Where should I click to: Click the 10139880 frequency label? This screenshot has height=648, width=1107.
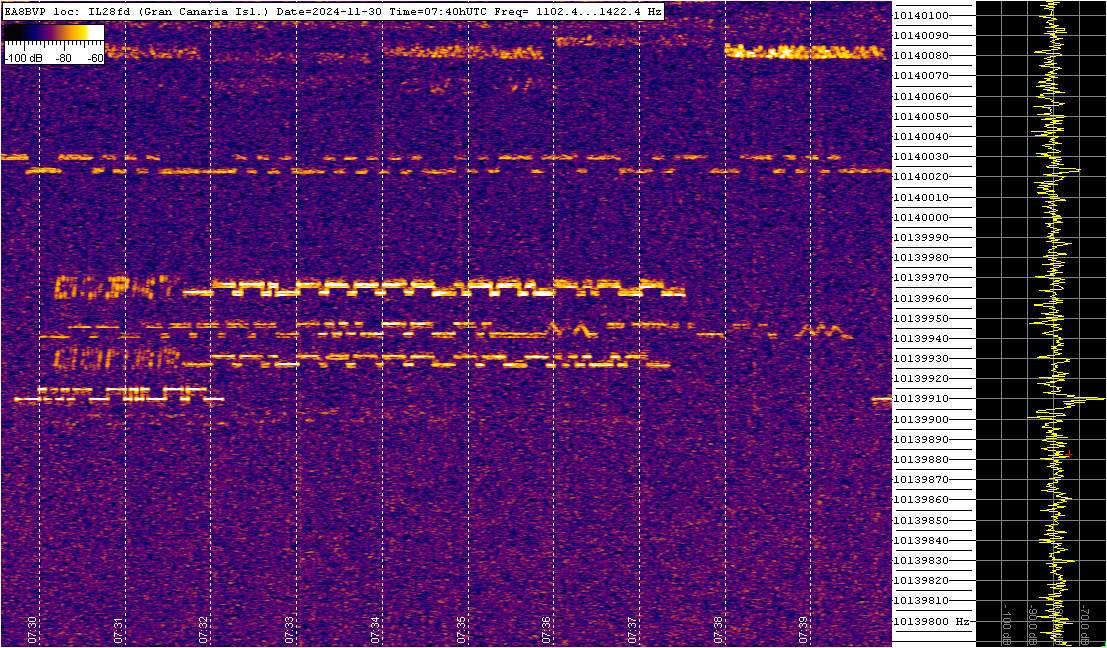click(921, 460)
